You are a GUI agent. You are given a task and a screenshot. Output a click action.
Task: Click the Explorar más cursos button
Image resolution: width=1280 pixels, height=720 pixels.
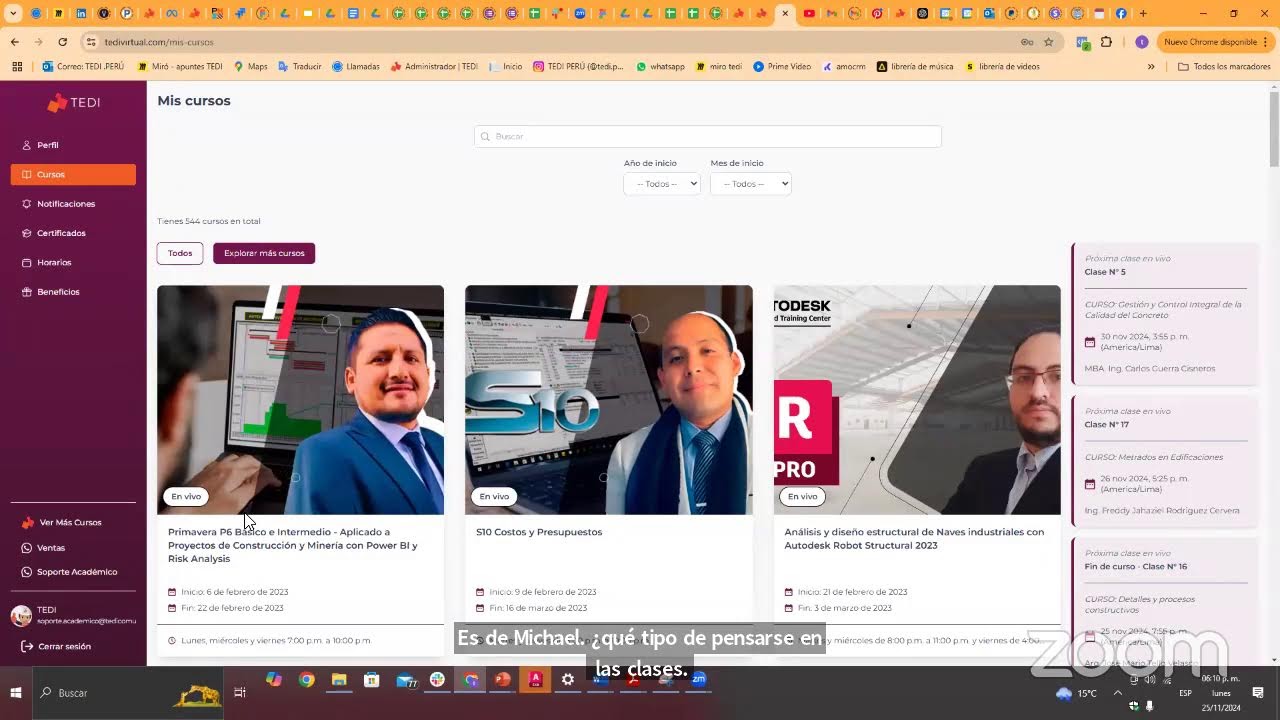264,253
